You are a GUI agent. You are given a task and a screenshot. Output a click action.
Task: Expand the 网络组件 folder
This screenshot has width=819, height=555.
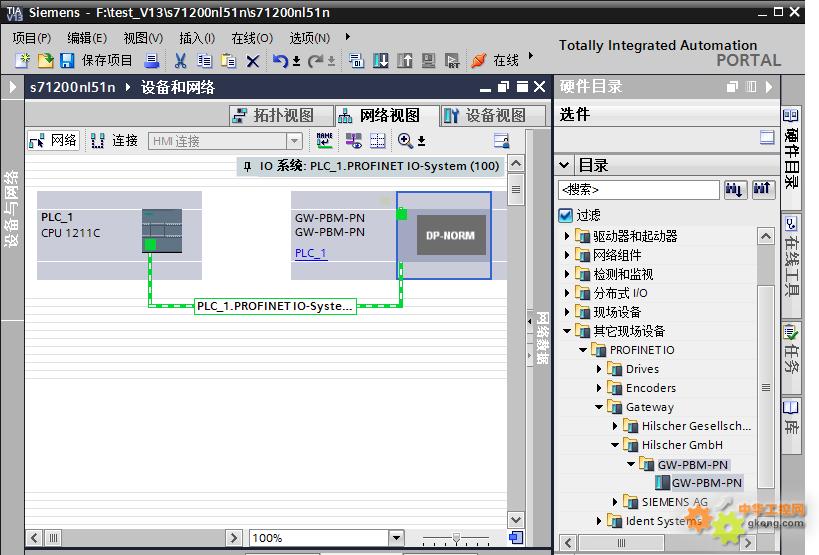[x=567, y=255]
